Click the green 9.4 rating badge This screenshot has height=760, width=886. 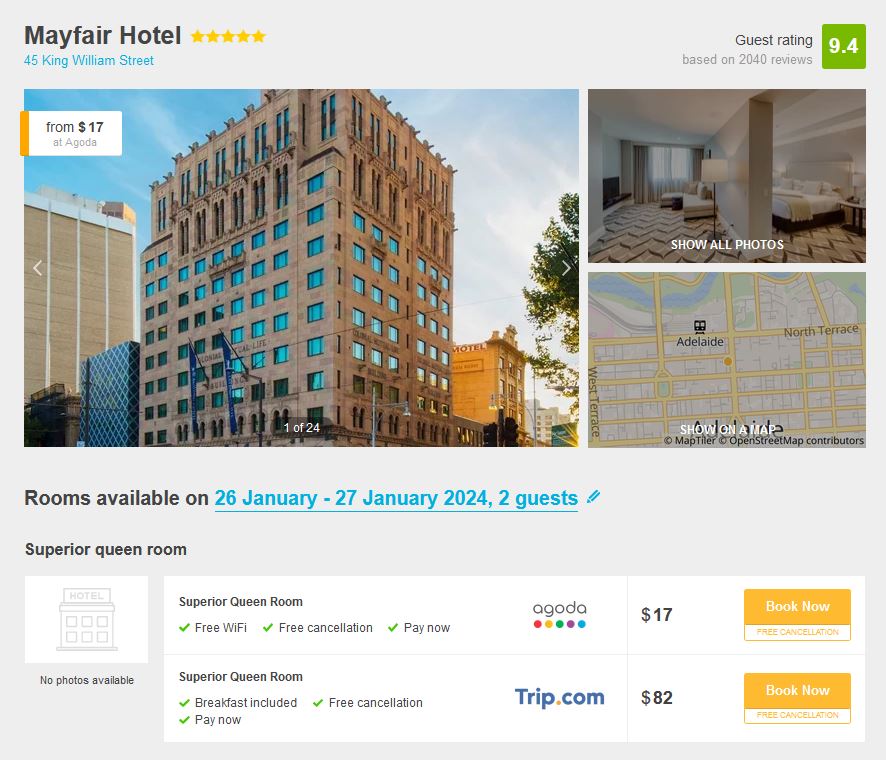[844, 46]
